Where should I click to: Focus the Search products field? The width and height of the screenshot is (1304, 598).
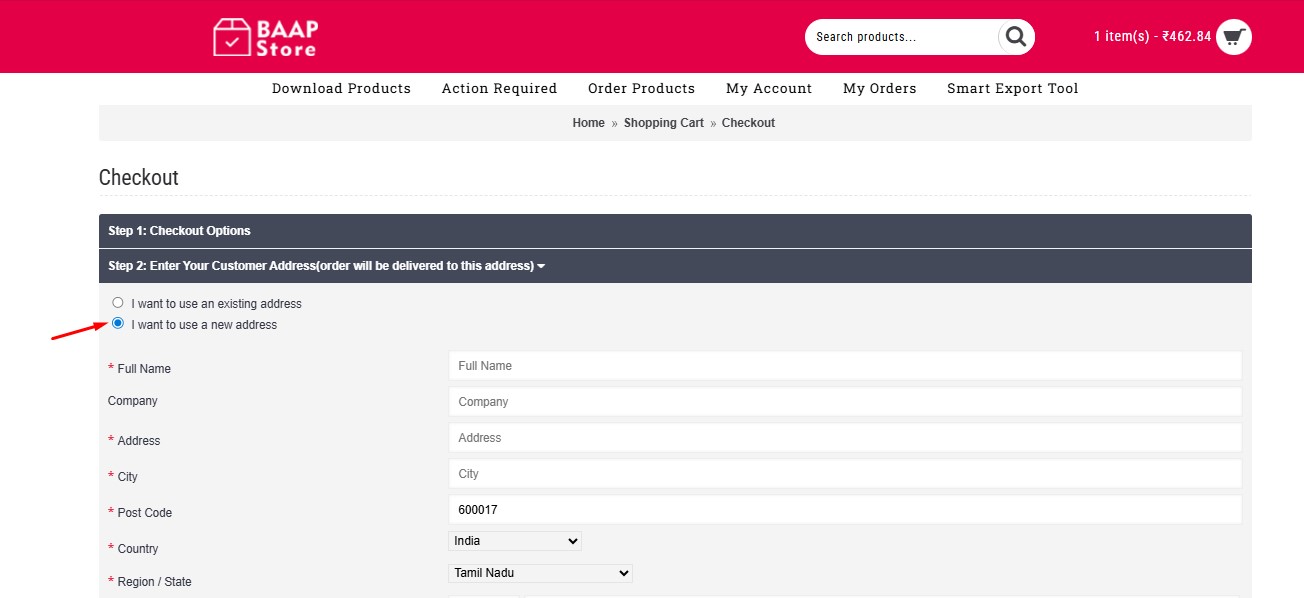pyautogui.click(x=900, y=37)
